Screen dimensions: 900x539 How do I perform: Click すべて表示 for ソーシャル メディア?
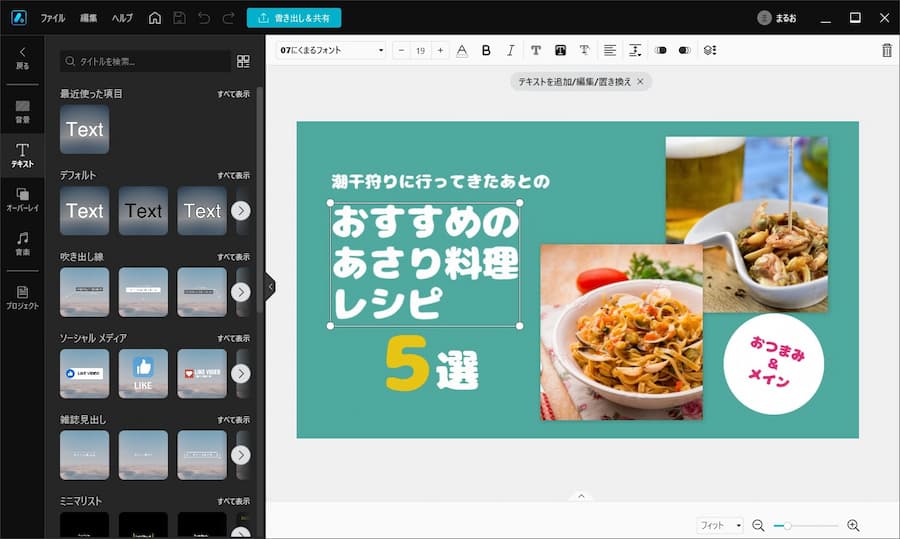coord(234,338)
